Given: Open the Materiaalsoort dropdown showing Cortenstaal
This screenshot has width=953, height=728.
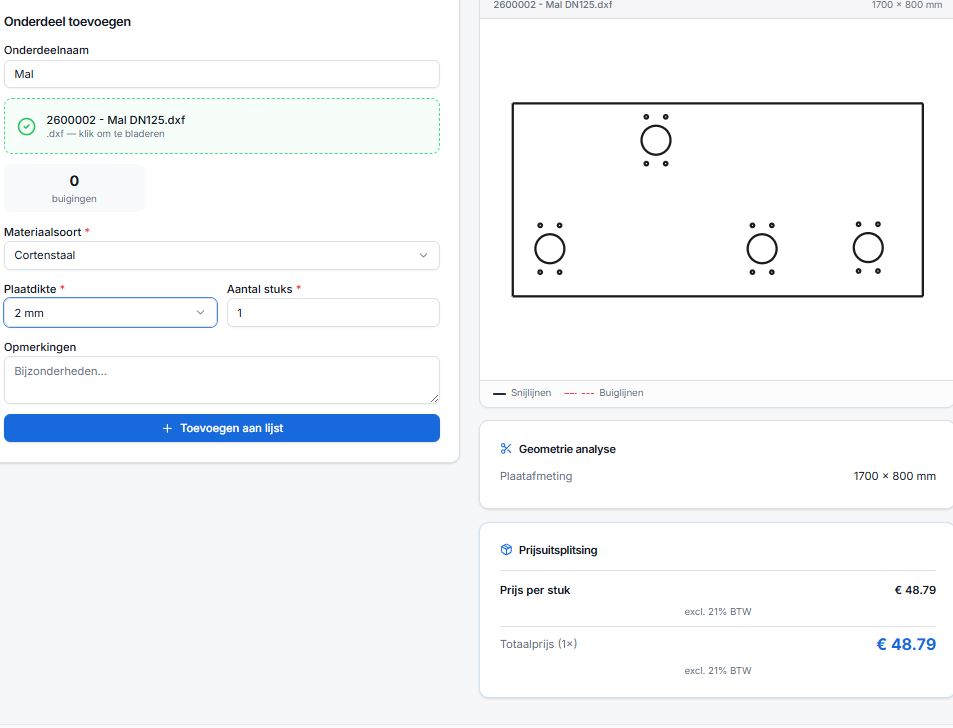Looking at the screenshot, I should 221,255.
